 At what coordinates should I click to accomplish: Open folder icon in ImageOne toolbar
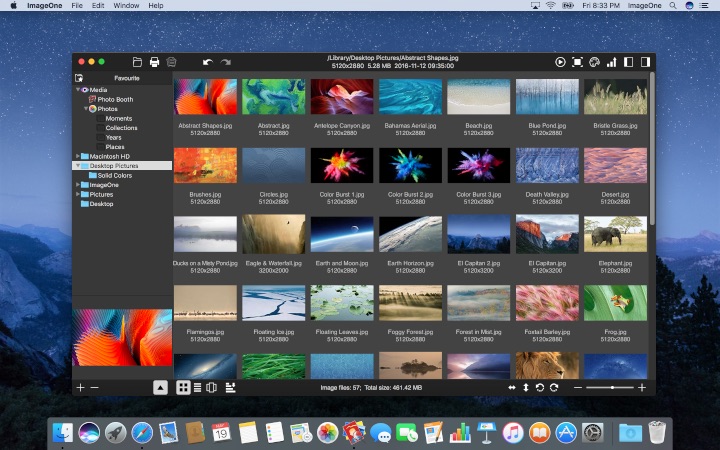click(x=137, y=62)
